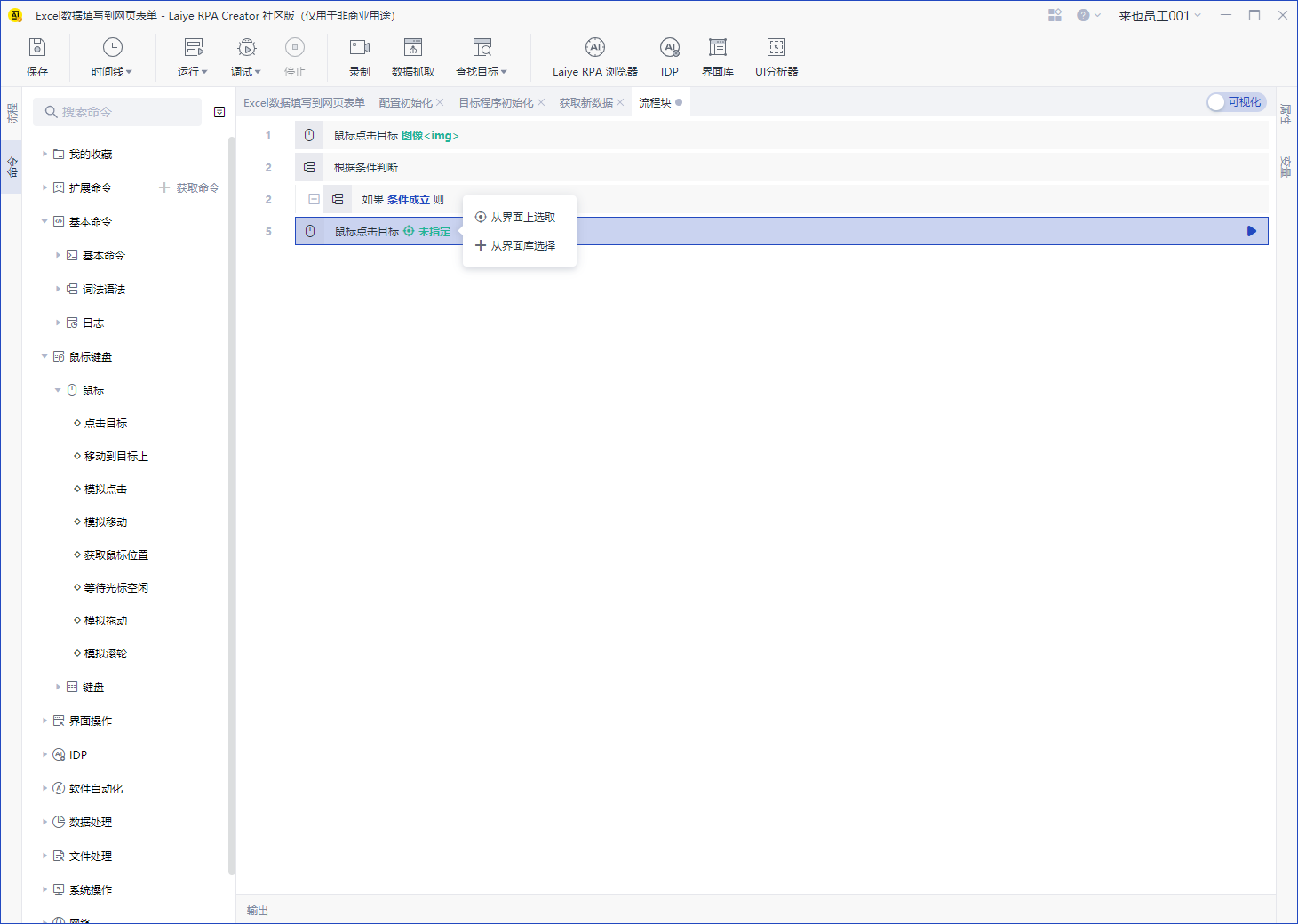Switch to 目标程序初始化 tab

coord(496,103)
